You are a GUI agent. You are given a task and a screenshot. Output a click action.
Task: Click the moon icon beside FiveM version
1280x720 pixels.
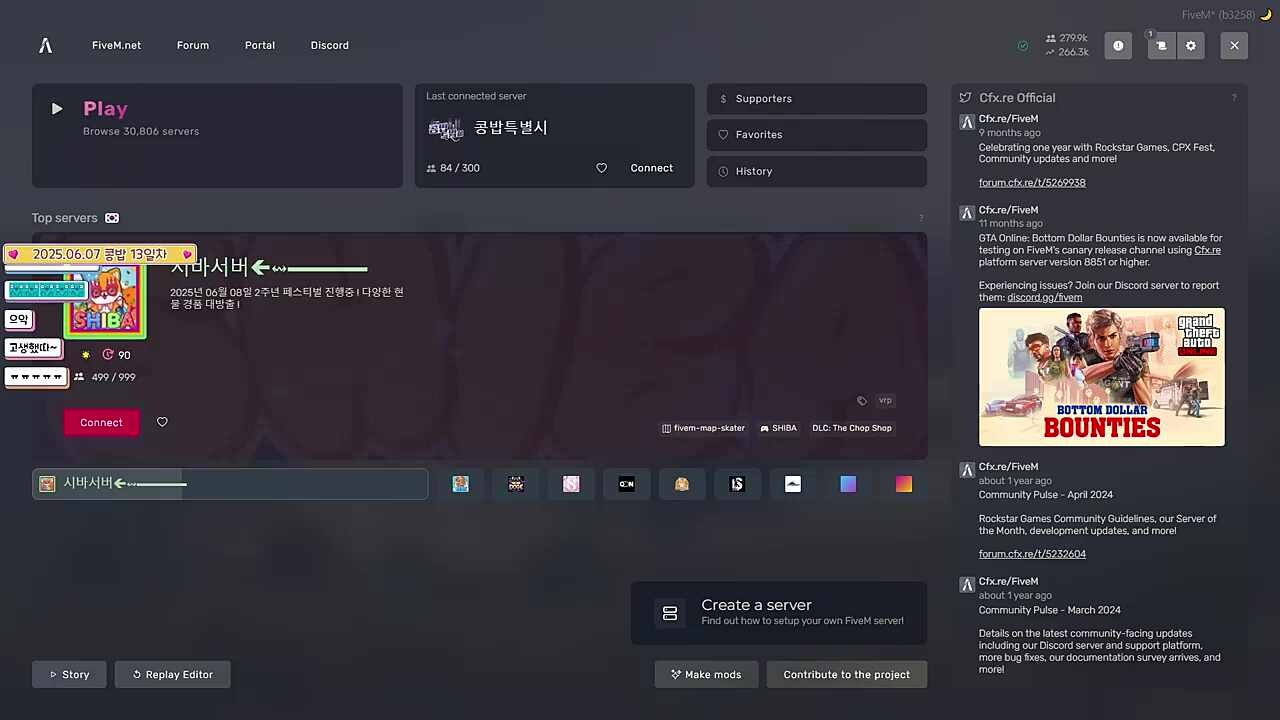coord(1266,15)
